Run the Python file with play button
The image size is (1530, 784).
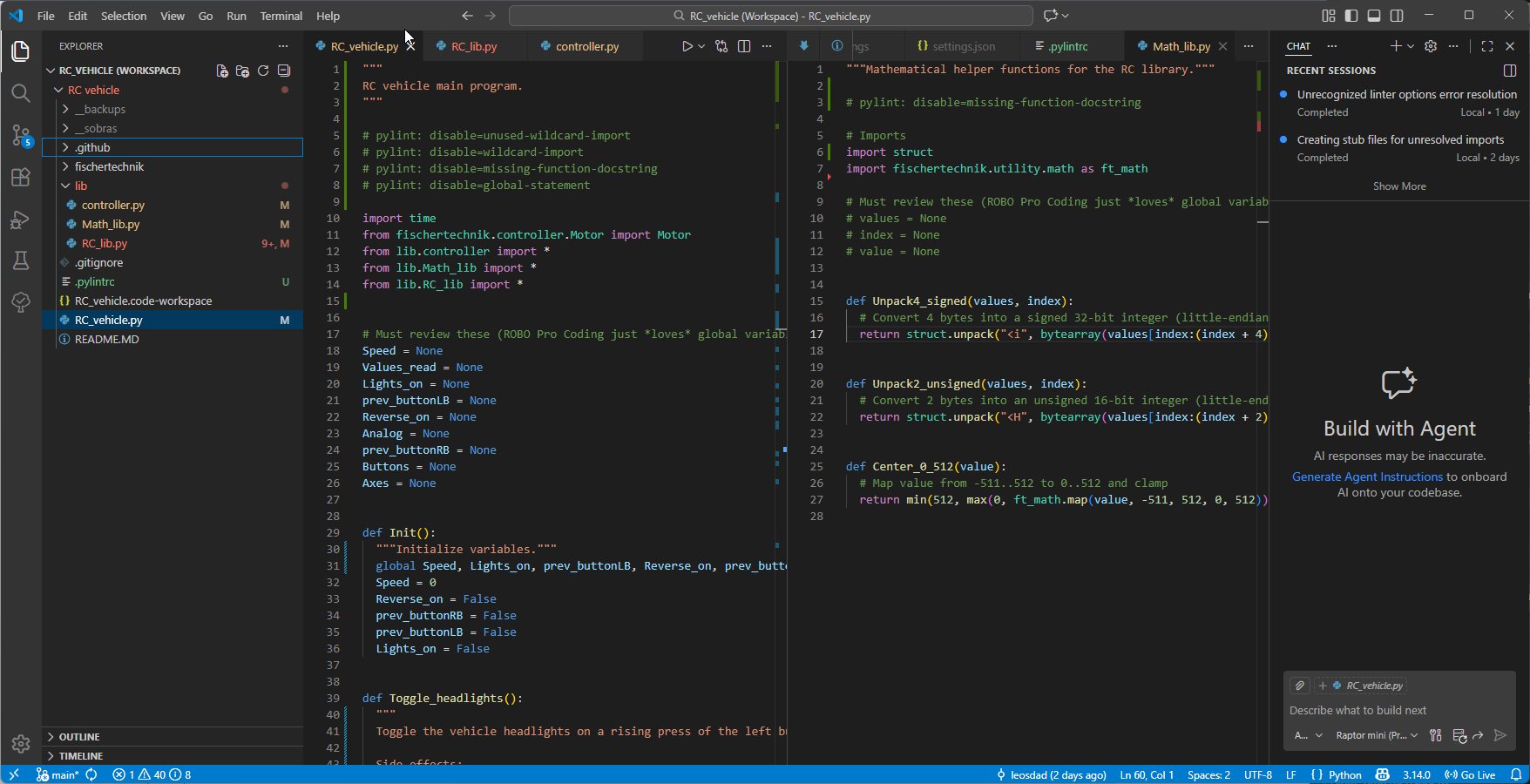[687, 46]
